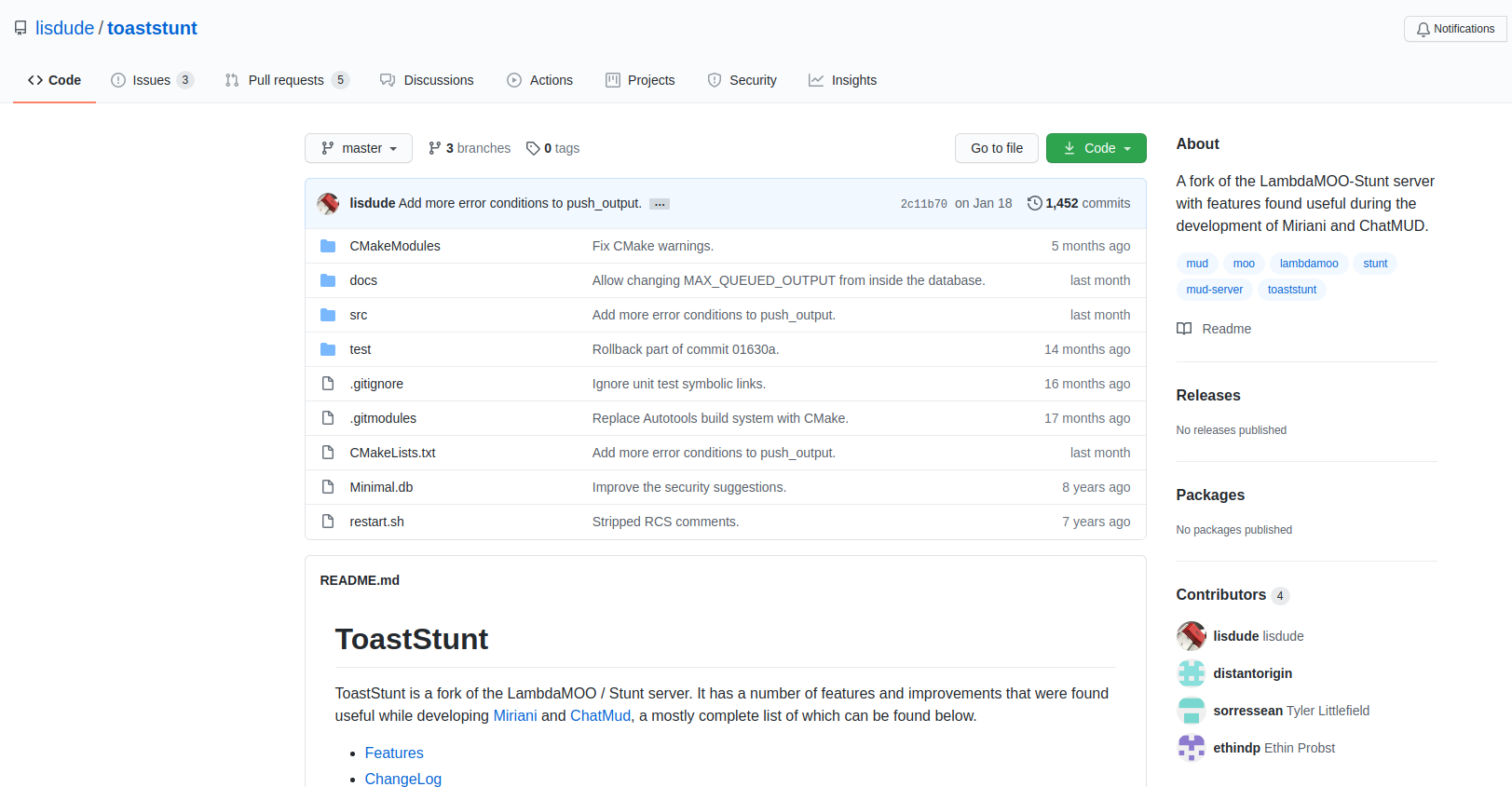The height and width of the screenshot is (787, 1512).
Task: Open the ethindp contributor profile name
Action: (1237, 748)
